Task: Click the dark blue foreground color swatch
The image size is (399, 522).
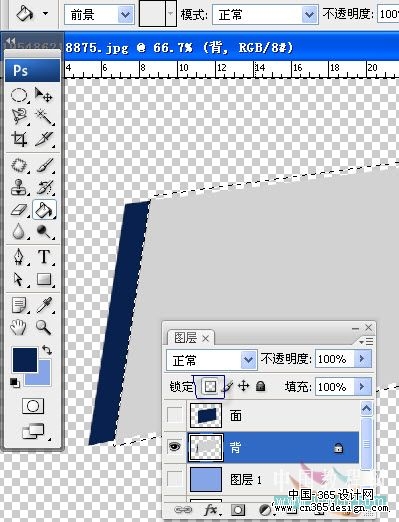Action: [x=25, y=360]
